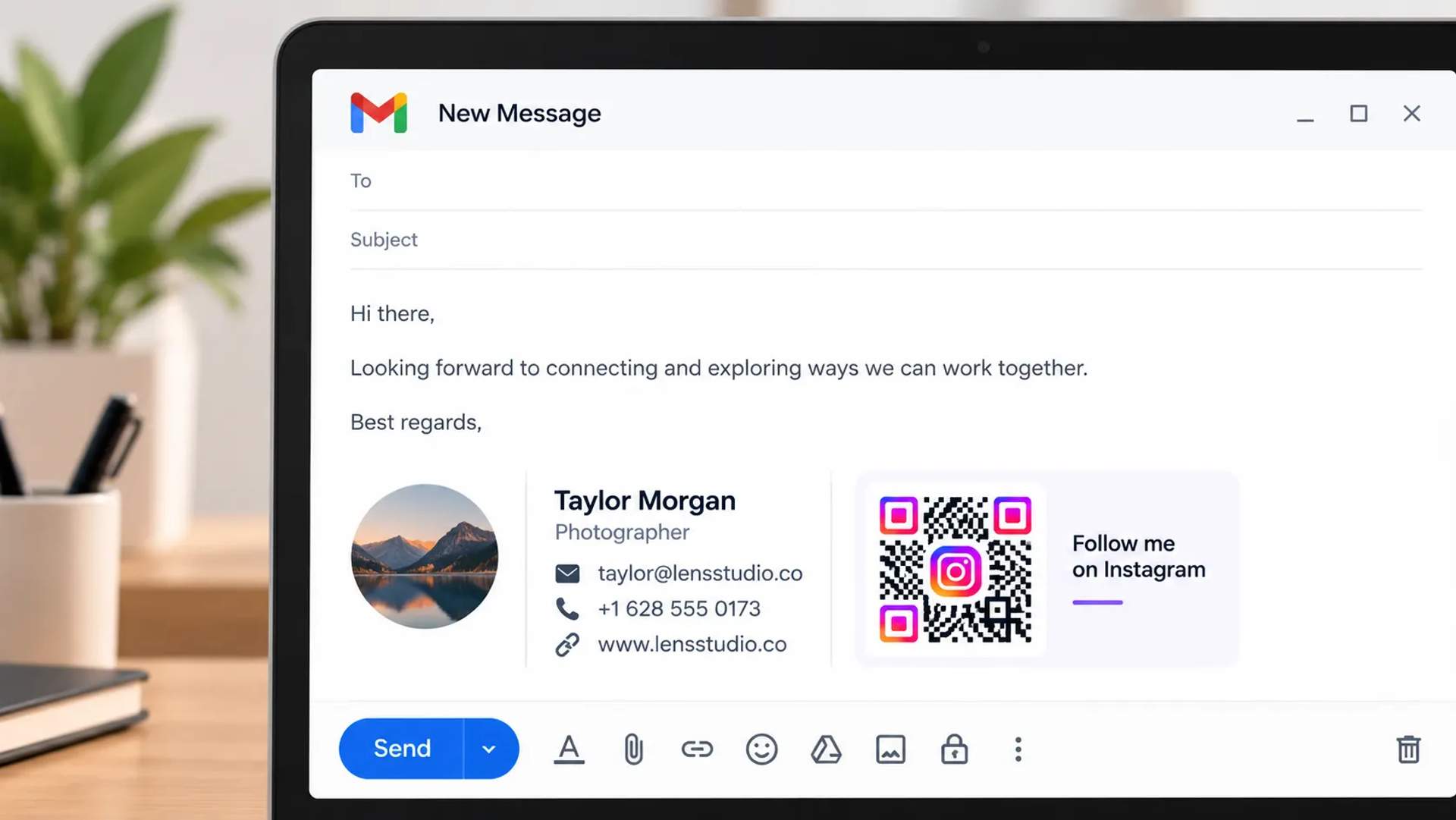Click the 'Best regards,' line
The height and width of the screenshot is (820, 1456).
pyautogui.click(x=416, y=422)
